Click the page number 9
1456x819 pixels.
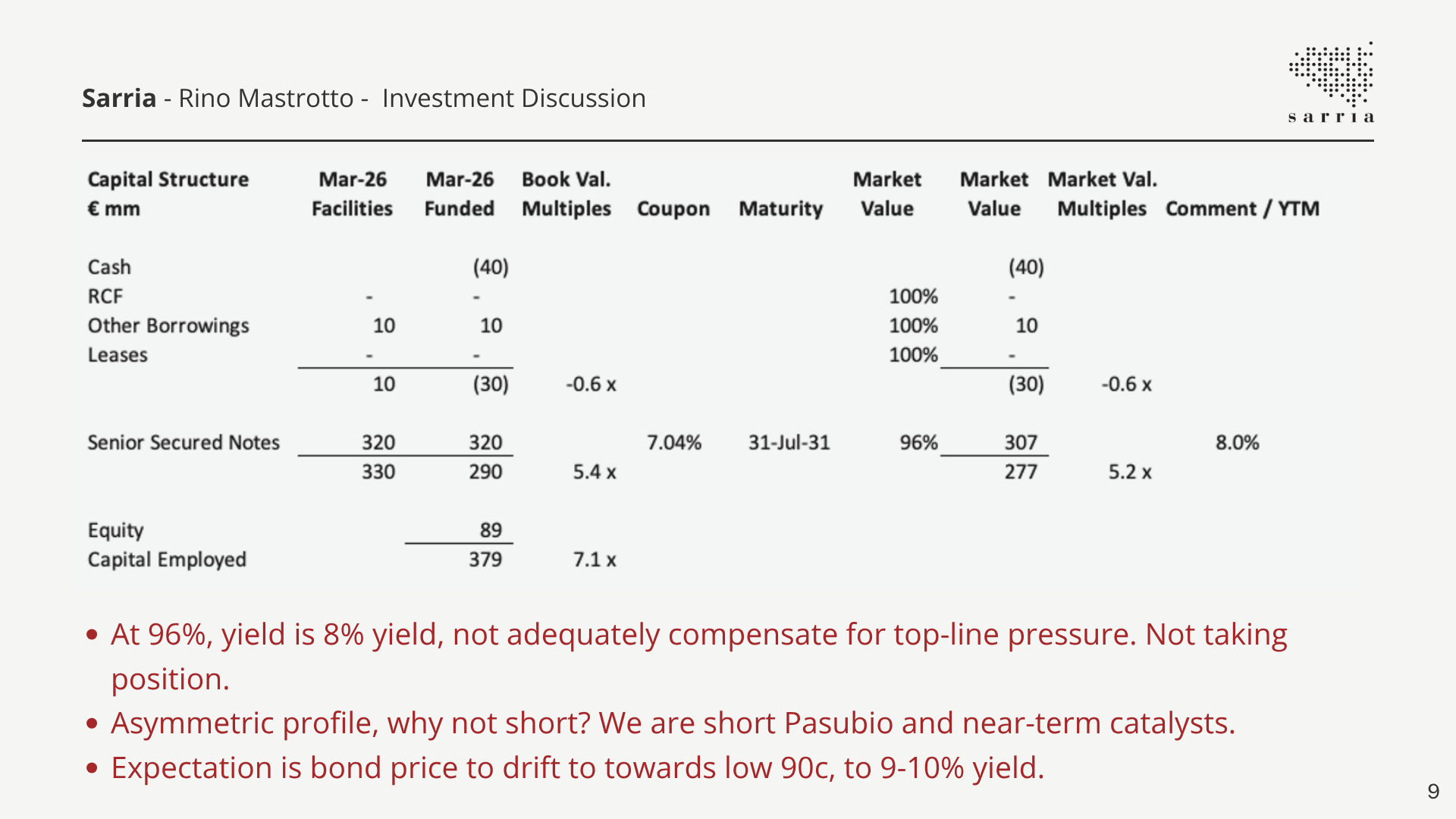(x=1433, y=792)
